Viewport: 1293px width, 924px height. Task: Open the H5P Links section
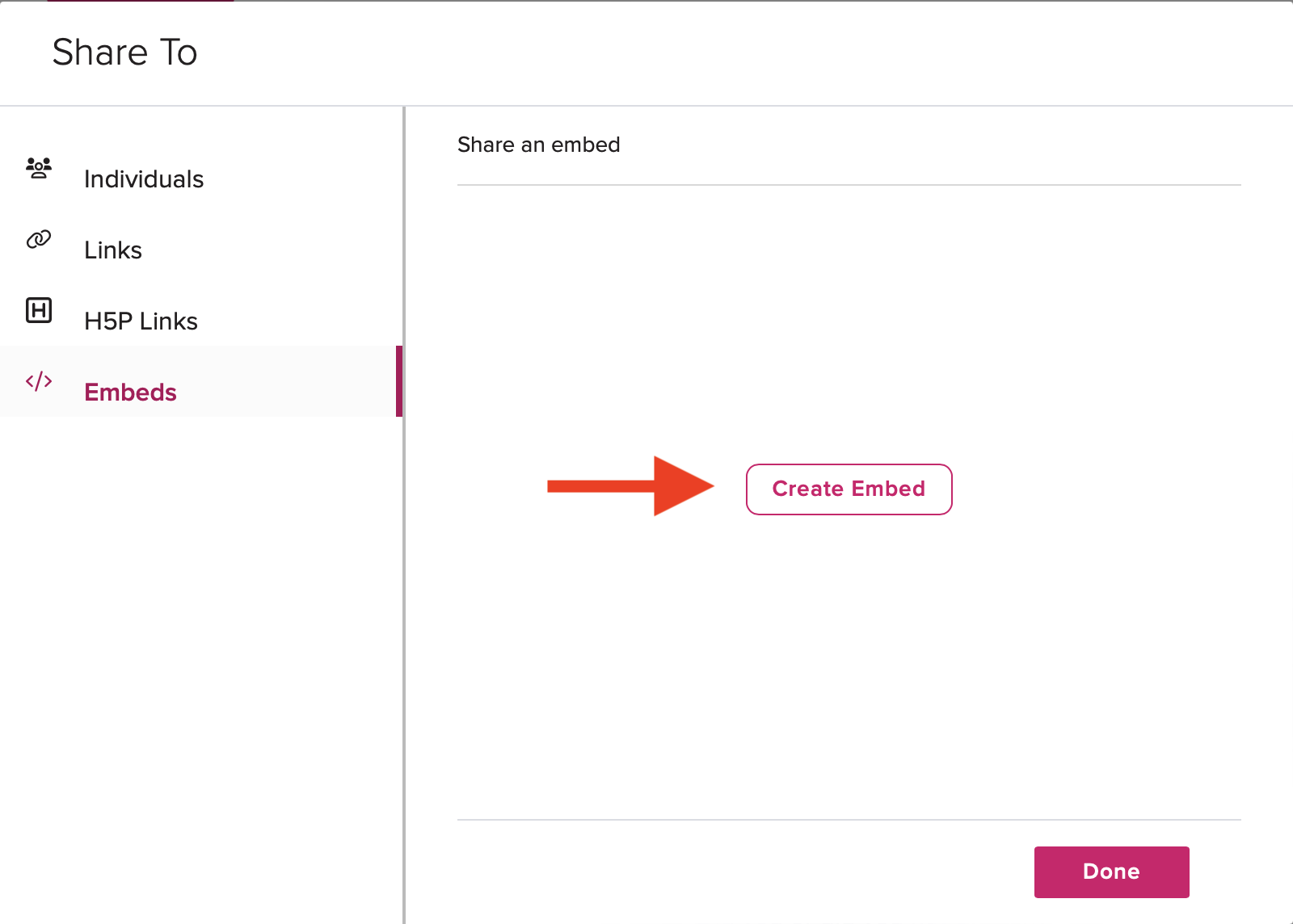tap(140, 320)
